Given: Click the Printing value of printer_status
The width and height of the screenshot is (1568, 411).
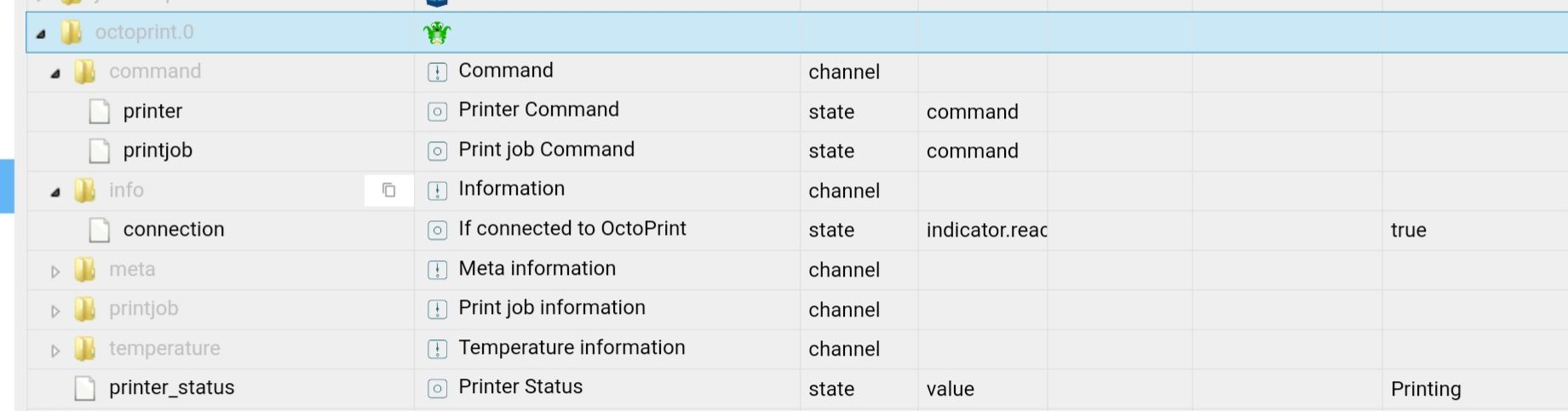Looking at the screenshot, I should click(1426, 389).
